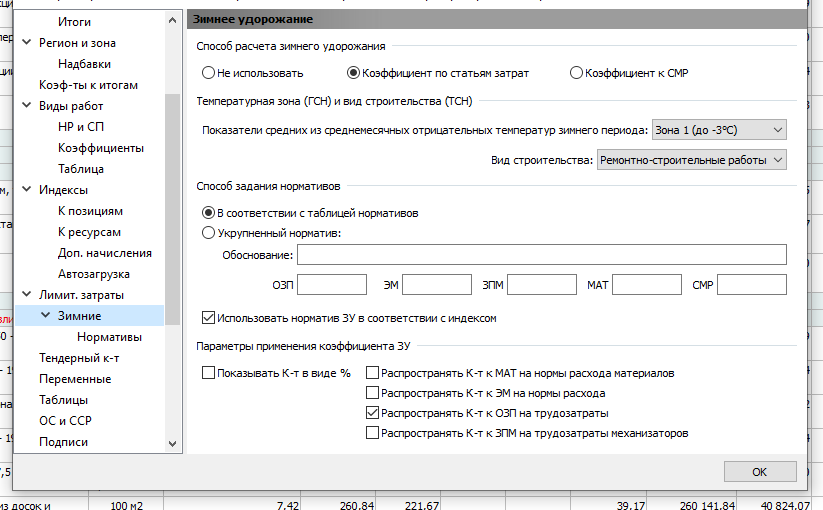Select the 'Зимние' tree item
823x510 pixels.
coord(79,315)
